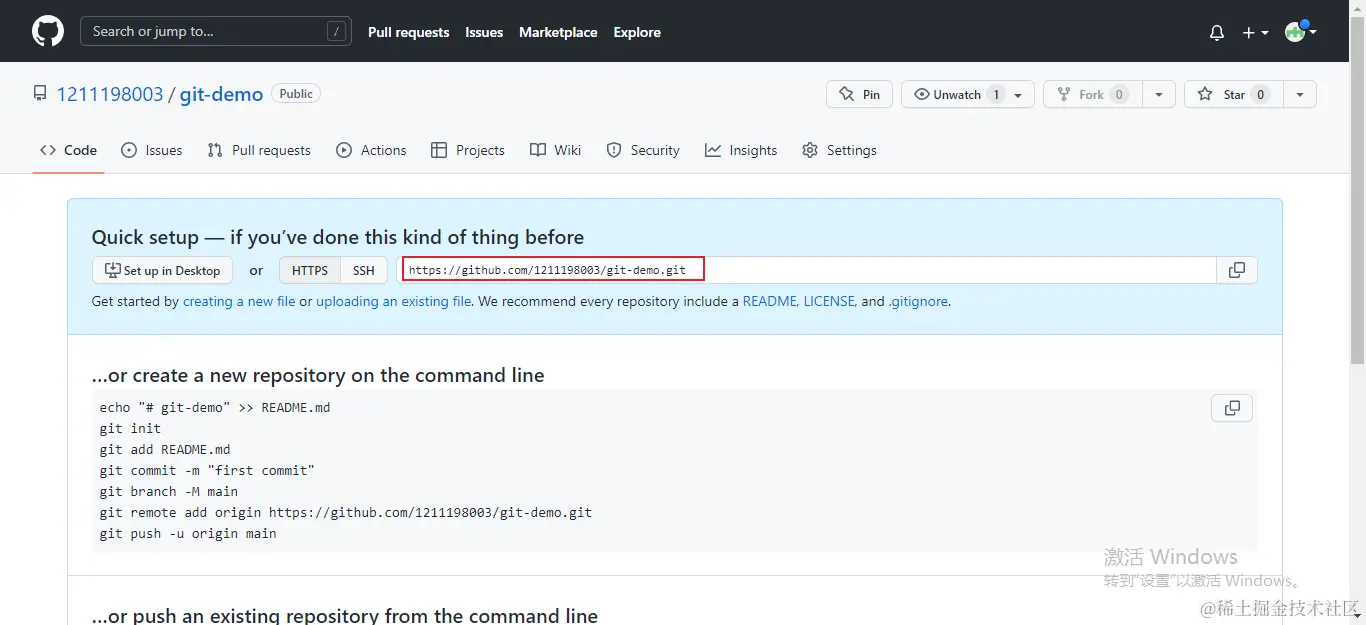Click the 'git commit -m "first commit"' line
The width and height of the screenshot is (1366, 625).
207,470
